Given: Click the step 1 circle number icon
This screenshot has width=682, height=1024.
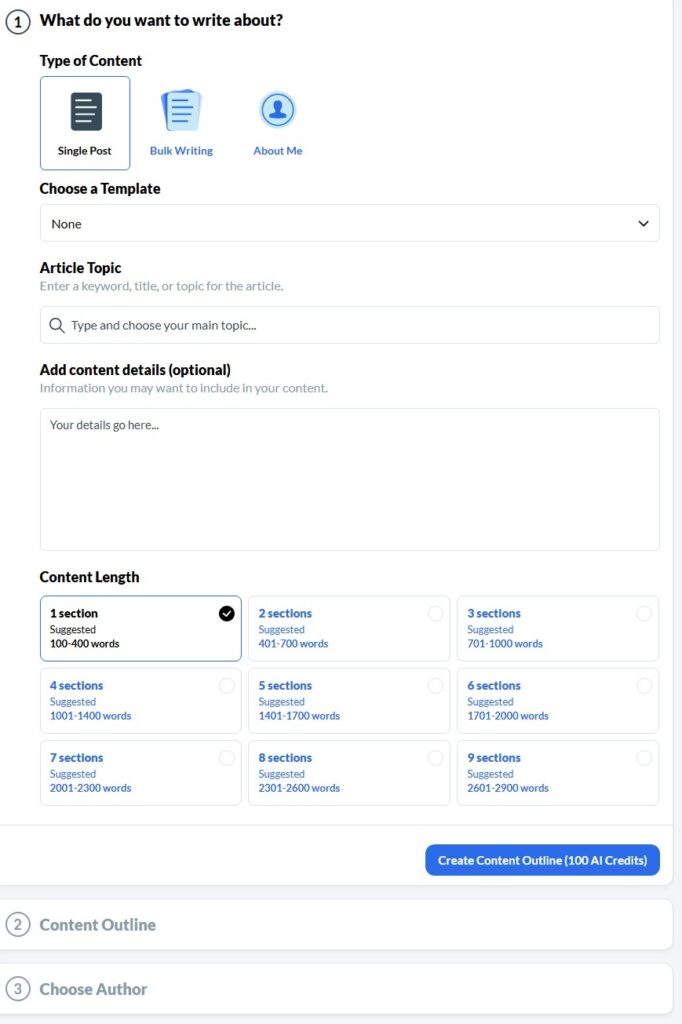Looking at the screenshot, I should coord(18,21).
